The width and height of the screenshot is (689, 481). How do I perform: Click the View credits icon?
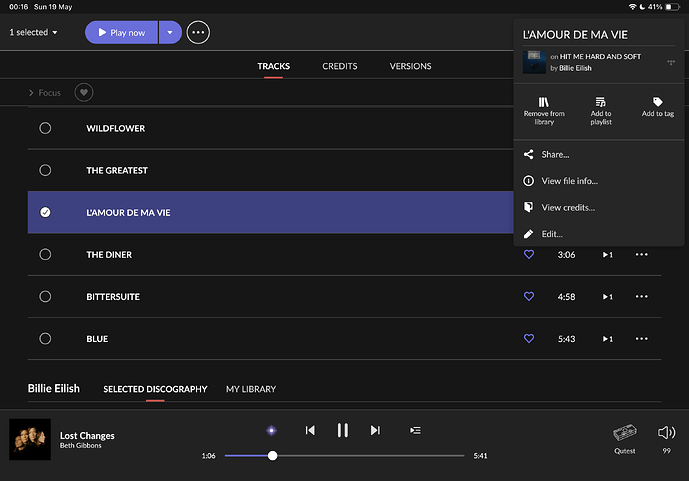529,207
